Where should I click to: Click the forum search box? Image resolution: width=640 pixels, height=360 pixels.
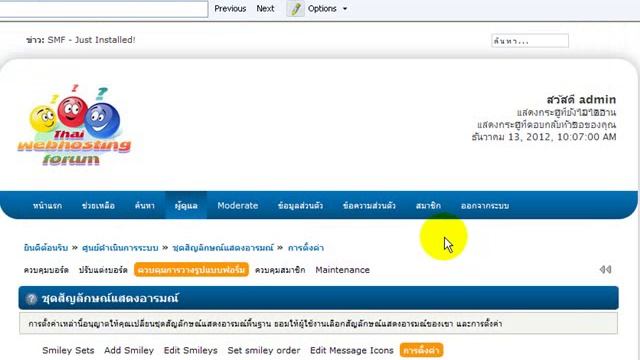pos(530,41)
